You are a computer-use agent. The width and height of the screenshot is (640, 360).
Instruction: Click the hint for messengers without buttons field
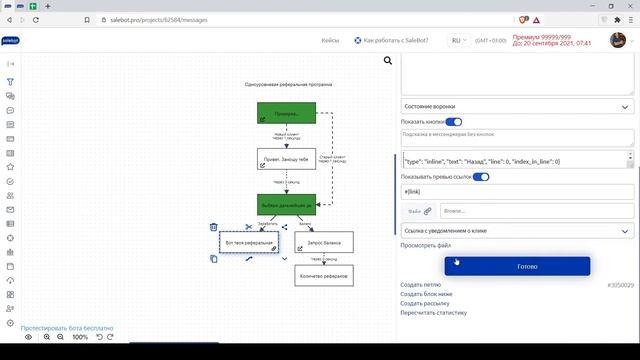(x=518, y=138)
